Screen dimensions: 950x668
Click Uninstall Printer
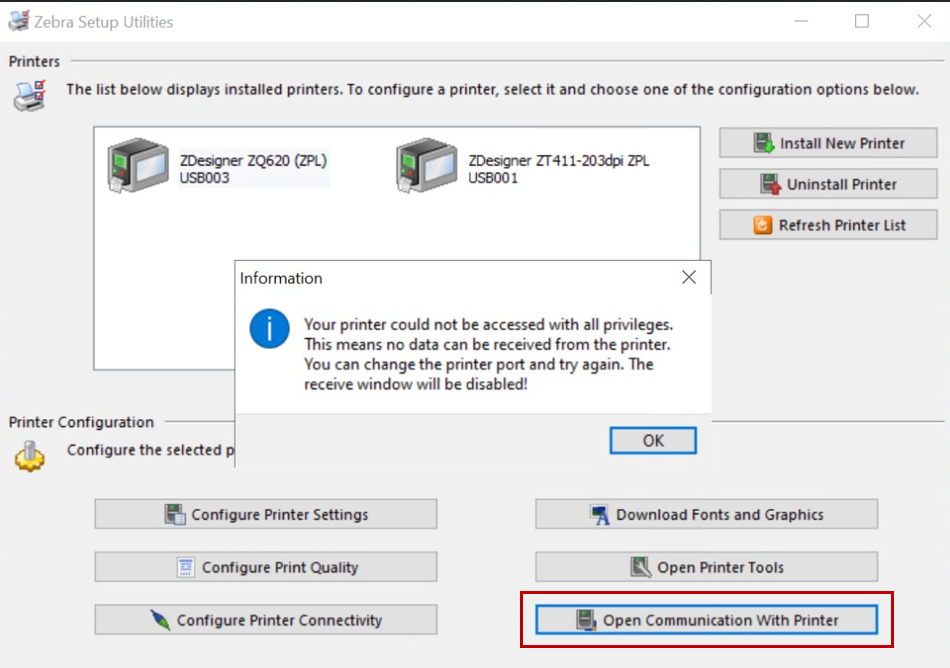point(828,184)
